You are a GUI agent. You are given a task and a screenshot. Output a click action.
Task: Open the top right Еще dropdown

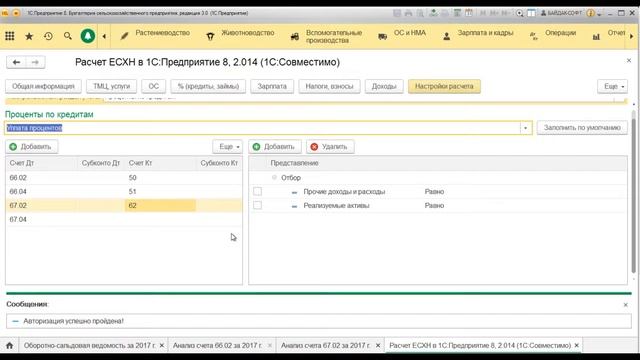pos(612,87)
